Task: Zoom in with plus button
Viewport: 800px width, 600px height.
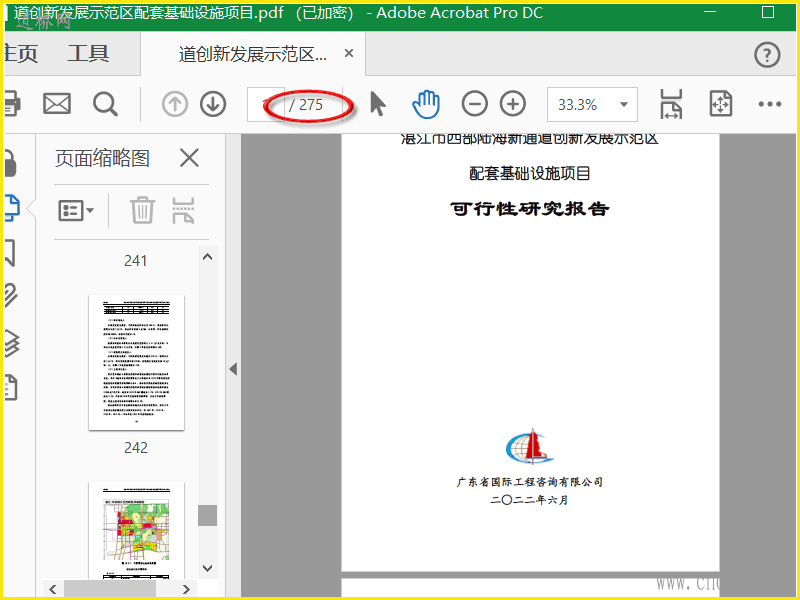Action: [513, 104]
